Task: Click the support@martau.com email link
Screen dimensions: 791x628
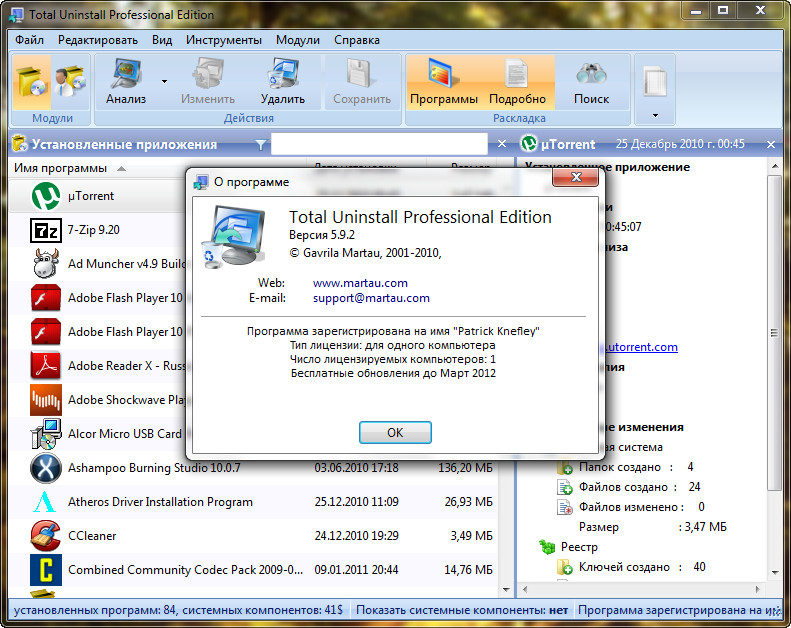Action: pyautogui.click(x=371, y=298)
